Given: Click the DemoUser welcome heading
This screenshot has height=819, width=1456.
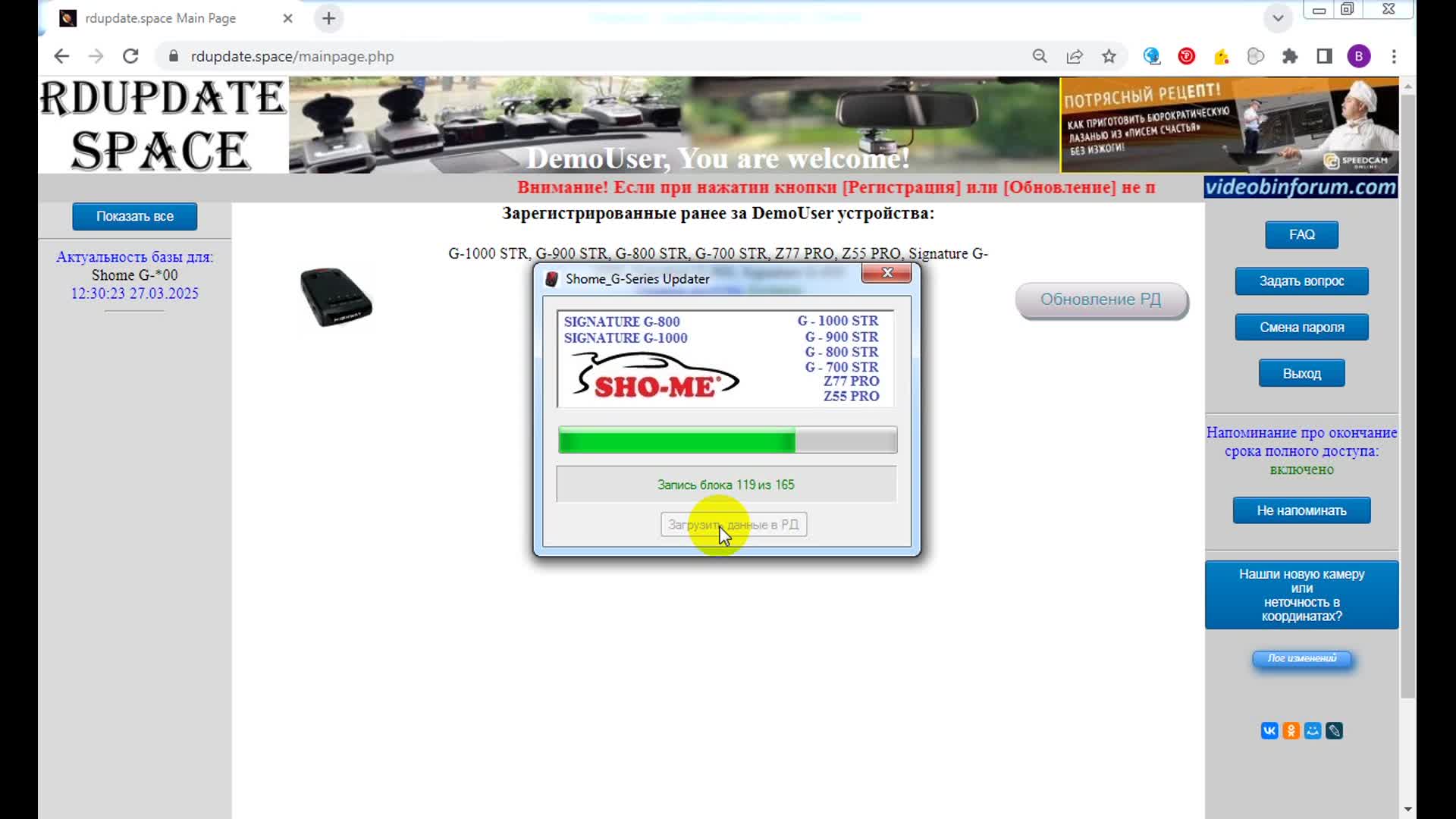Looking at the screenshot, I should pyautogui.click(x=717, y=158).
